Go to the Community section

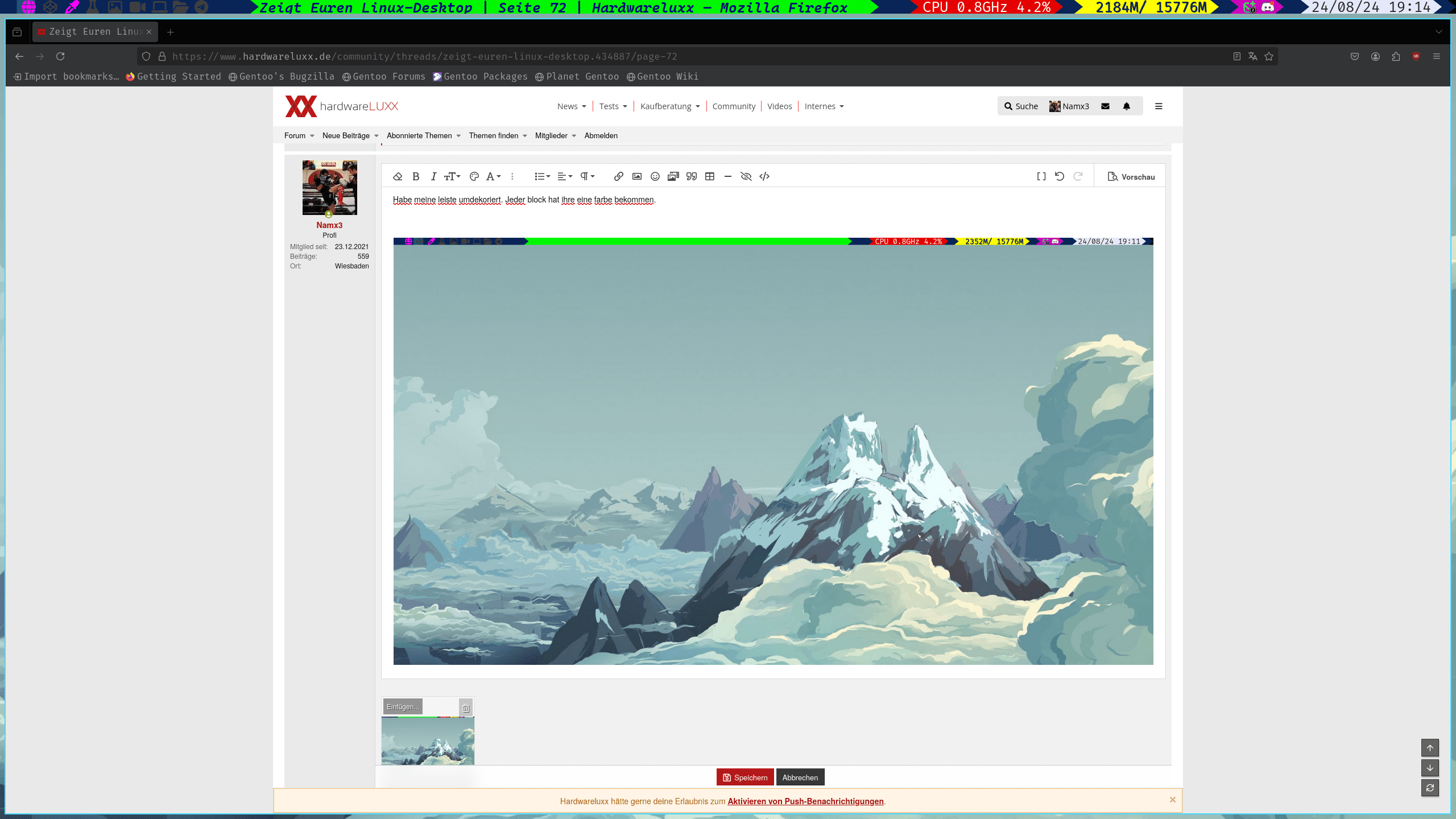tap(734, 106)
